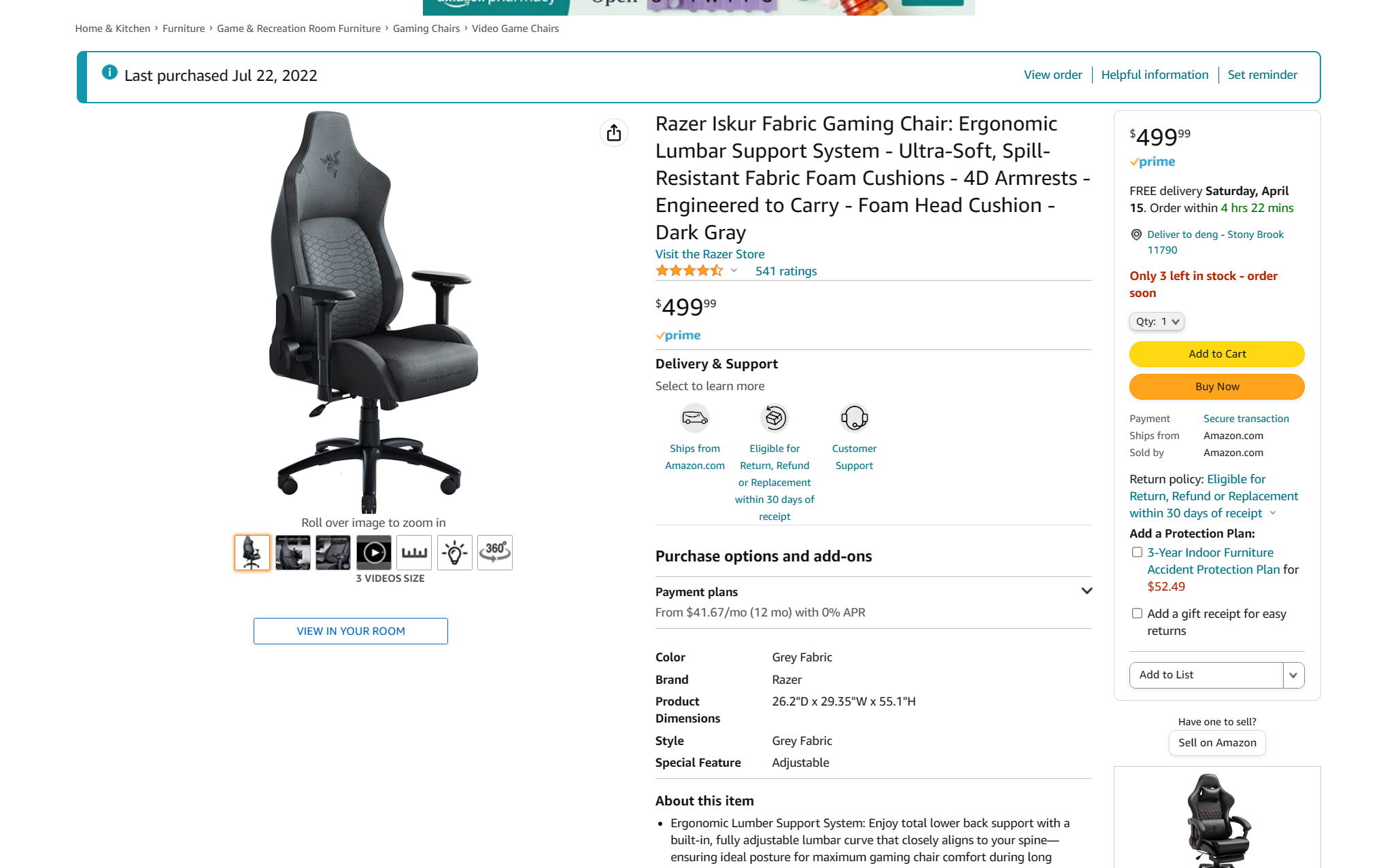
Task: Click the return box icon
Action: click(x=774, y=418)
